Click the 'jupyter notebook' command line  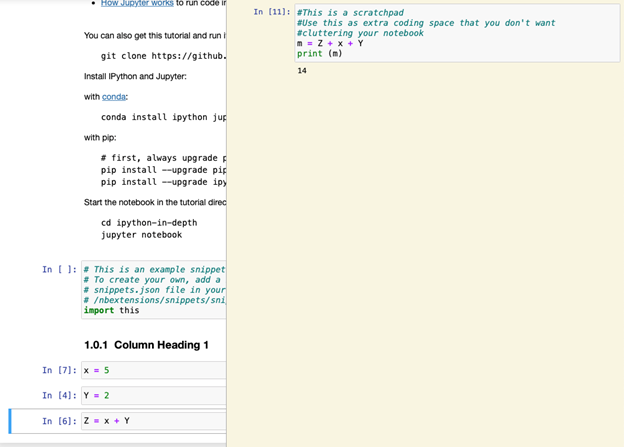coord(141,235)
